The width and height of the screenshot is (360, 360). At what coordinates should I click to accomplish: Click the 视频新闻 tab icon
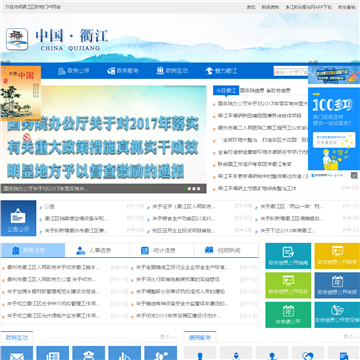pos(209,250)
